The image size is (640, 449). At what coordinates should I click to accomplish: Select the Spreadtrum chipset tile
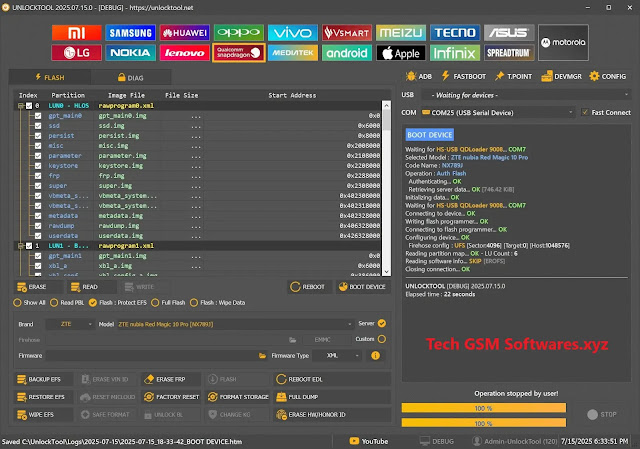(509, 53)
